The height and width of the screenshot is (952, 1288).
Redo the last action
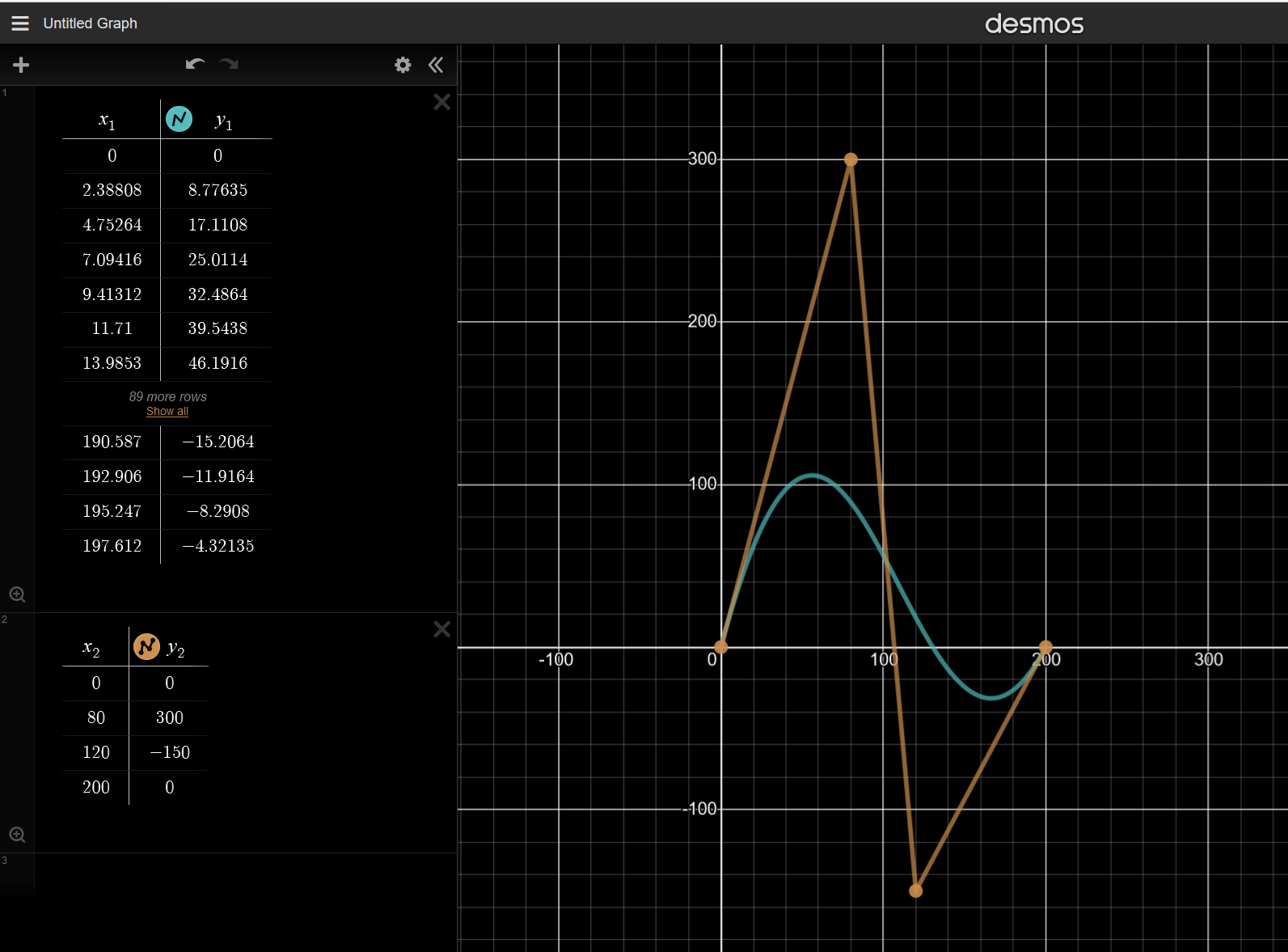pyautogui.click(x=229, y=64)
